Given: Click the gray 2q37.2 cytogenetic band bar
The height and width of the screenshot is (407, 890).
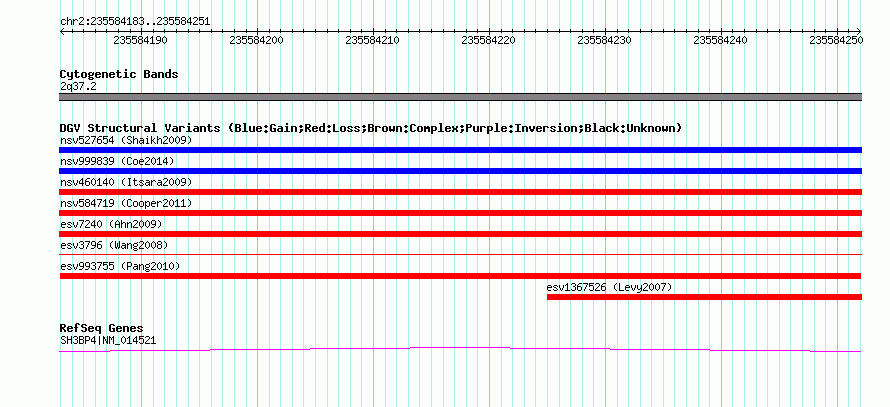Looking at the screenshot, I should coord(460,97).
